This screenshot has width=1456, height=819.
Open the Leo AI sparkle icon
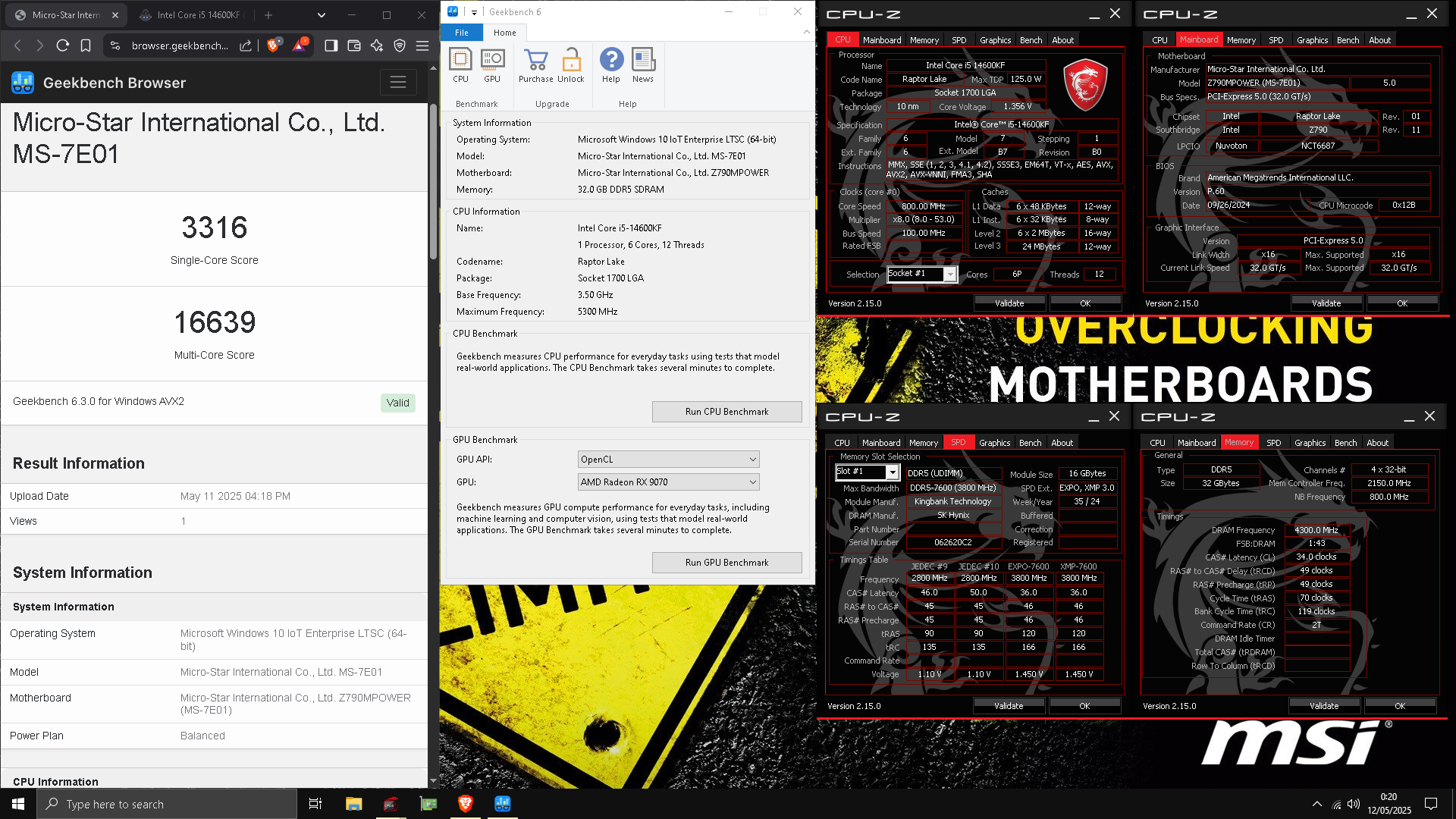377,45
